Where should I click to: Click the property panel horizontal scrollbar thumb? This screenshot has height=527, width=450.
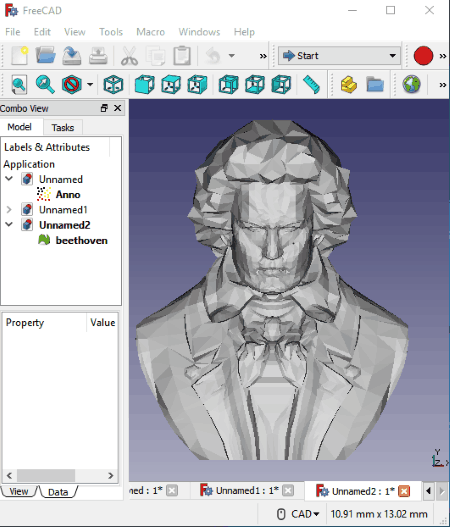pos(46,476)
